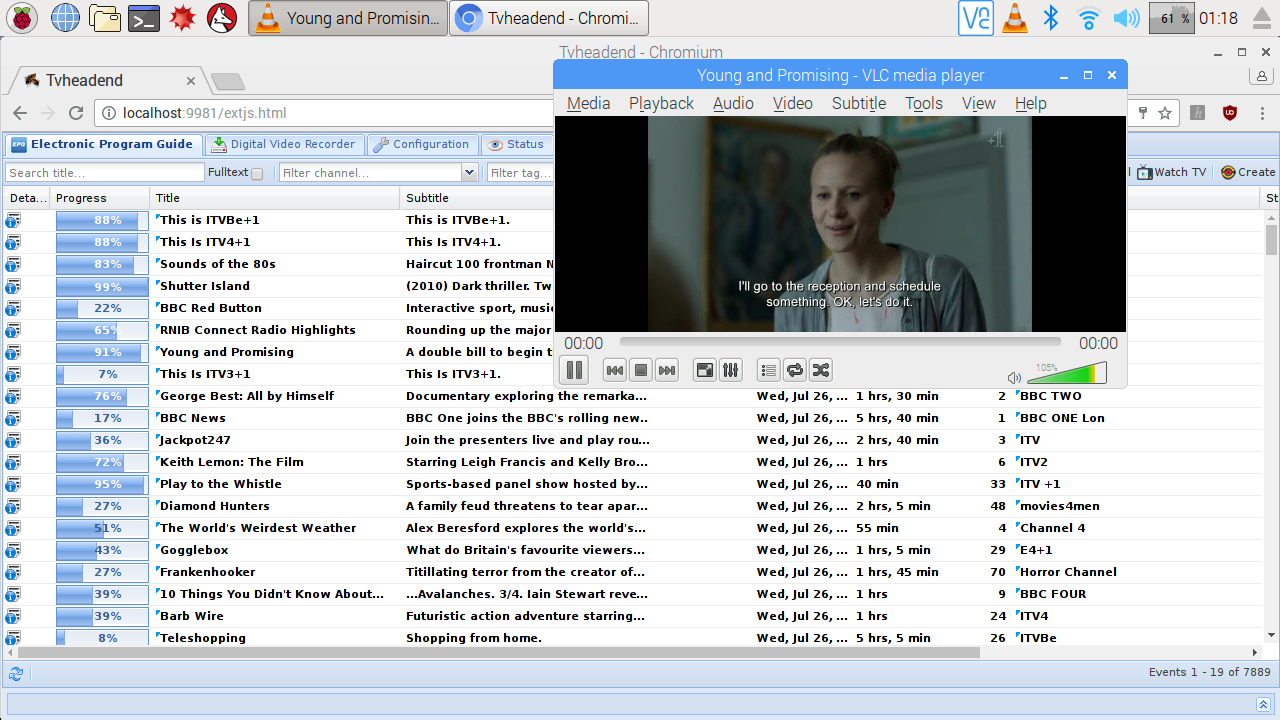Toggle VLC fullscreen video button
The width and height of the screenshot is (1280, 720).
pos(705,371)
